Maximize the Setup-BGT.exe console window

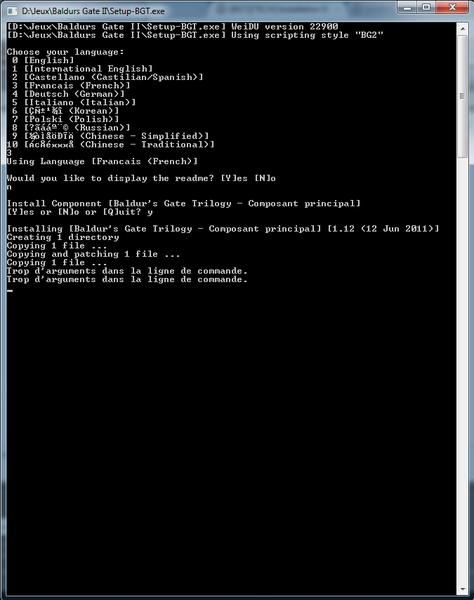[x=427, y=8]
